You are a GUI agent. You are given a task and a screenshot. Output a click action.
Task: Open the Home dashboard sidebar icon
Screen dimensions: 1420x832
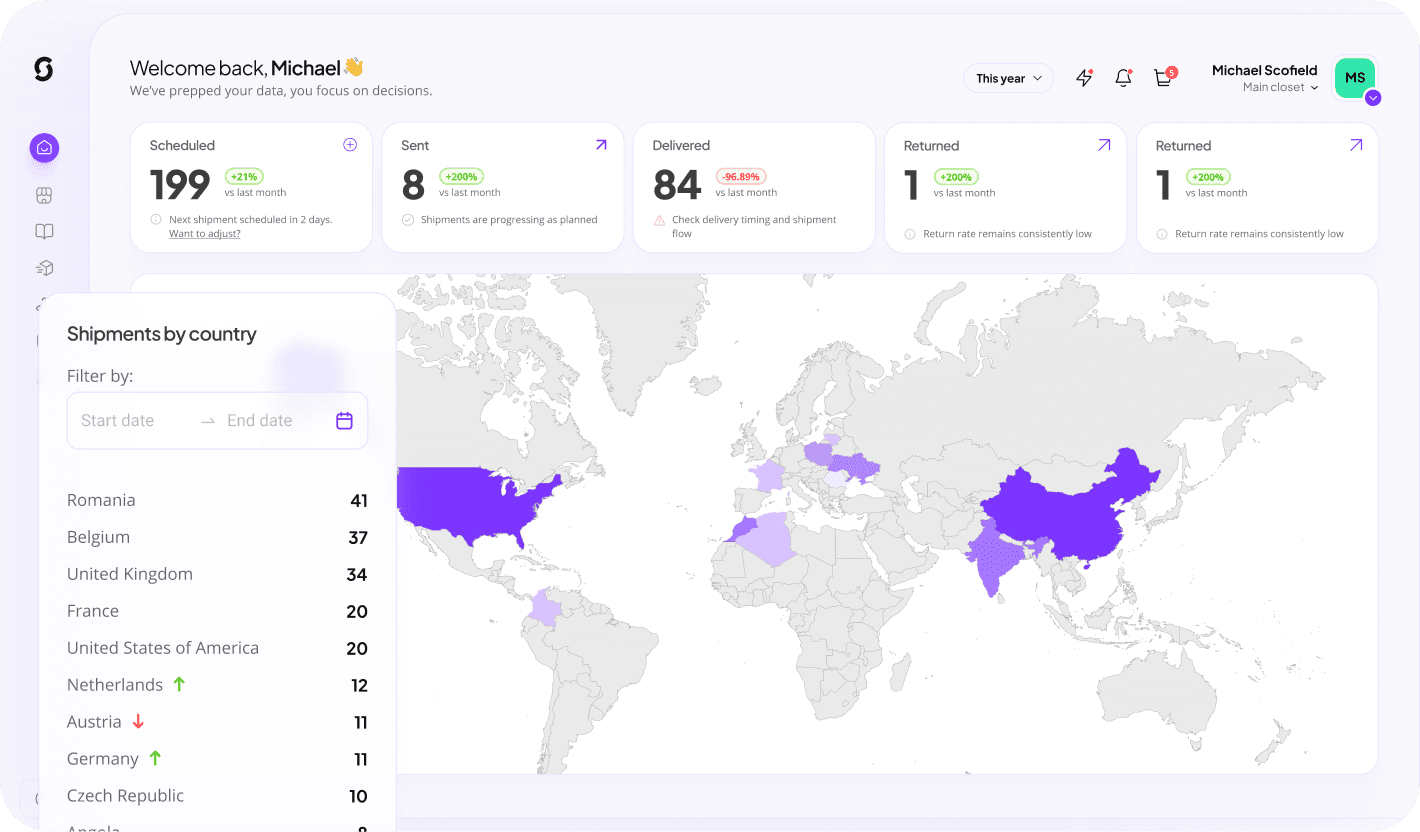(44, 148)
